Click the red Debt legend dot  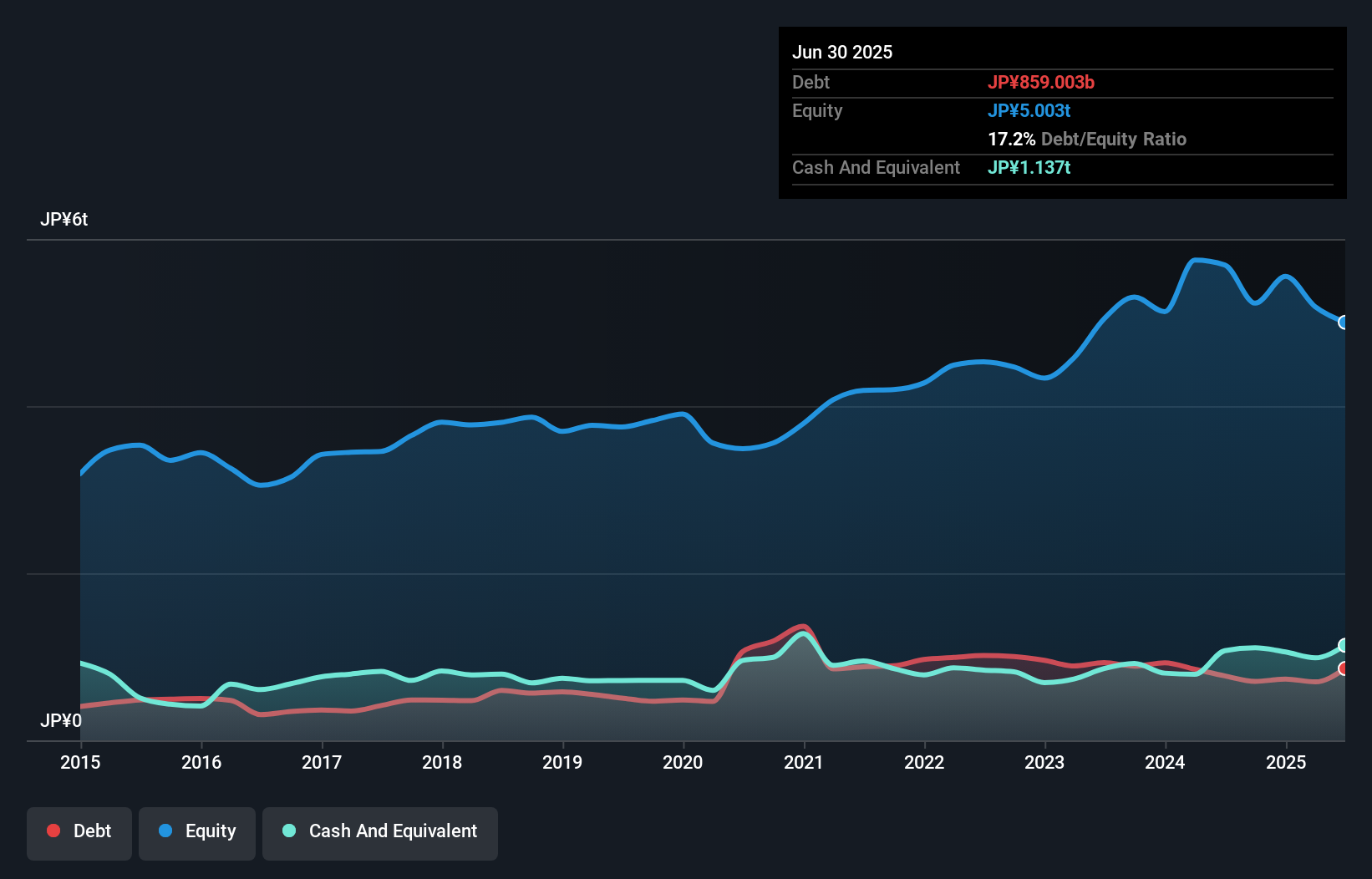click(53, 831)
